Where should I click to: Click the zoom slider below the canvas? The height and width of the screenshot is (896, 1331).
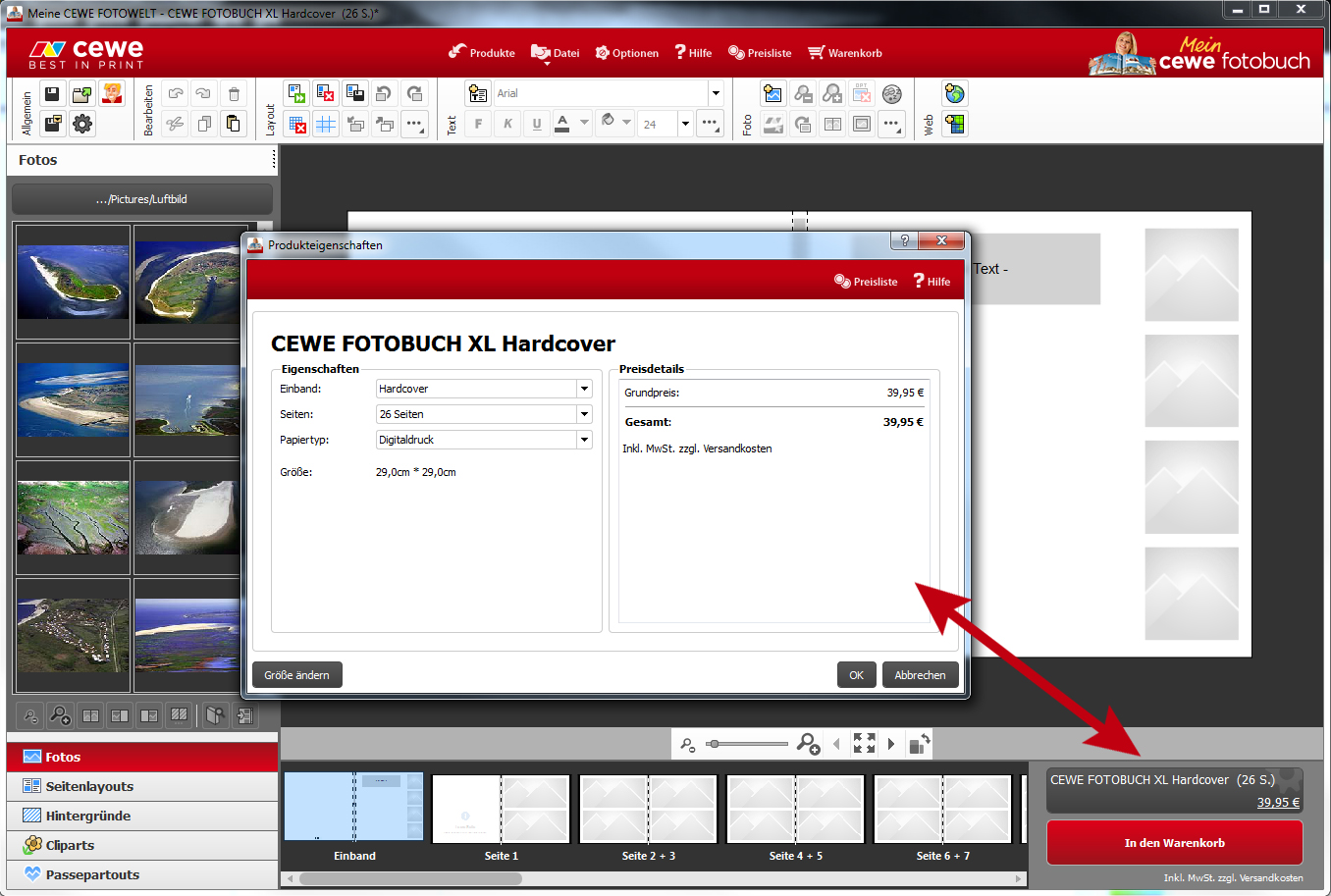point(746,744)
